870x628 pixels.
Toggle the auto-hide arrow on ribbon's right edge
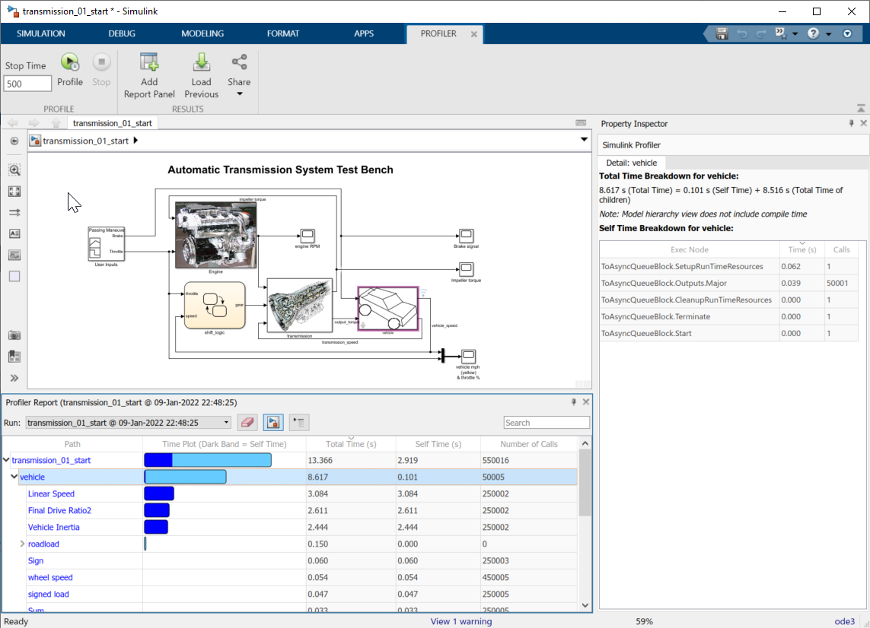(x=861, y=109)
